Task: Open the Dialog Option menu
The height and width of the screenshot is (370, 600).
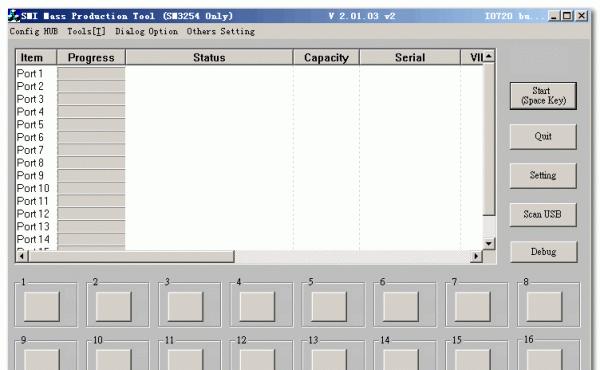Action: (x=147, y=31)
